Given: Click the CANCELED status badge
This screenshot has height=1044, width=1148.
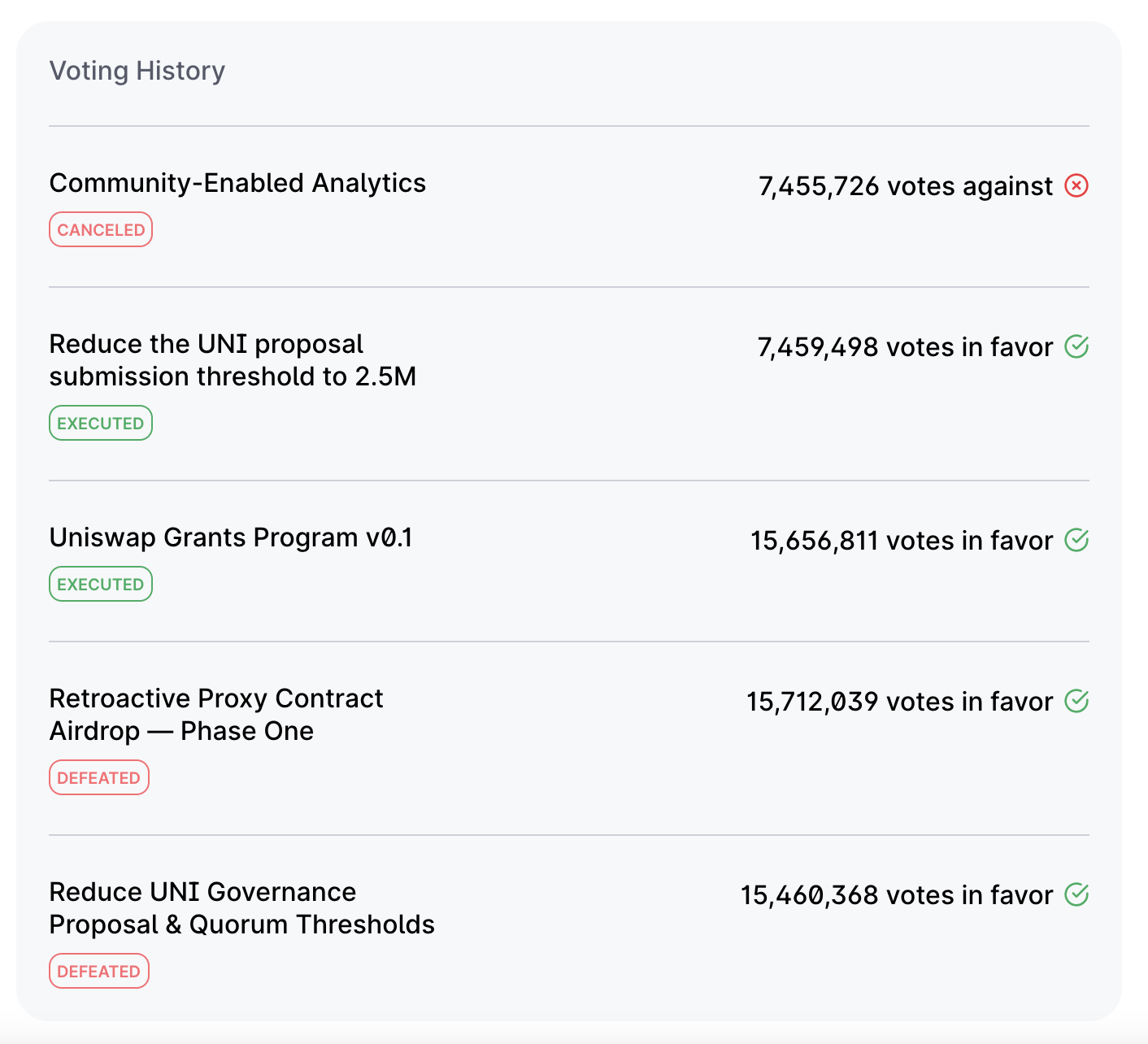Looking at the screenshot, I should pos(101,229).
